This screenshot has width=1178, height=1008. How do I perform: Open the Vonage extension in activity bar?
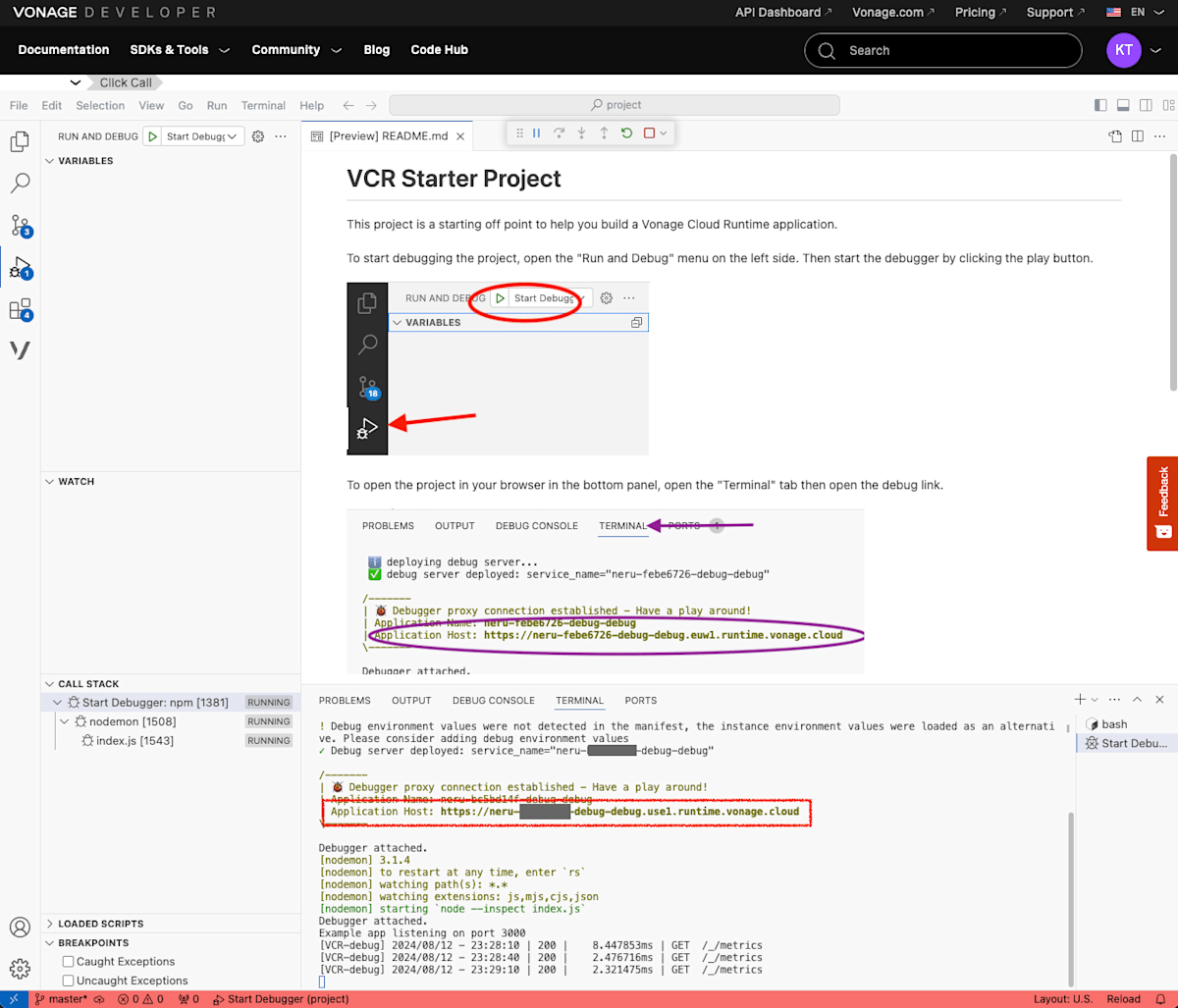point(20,350)
